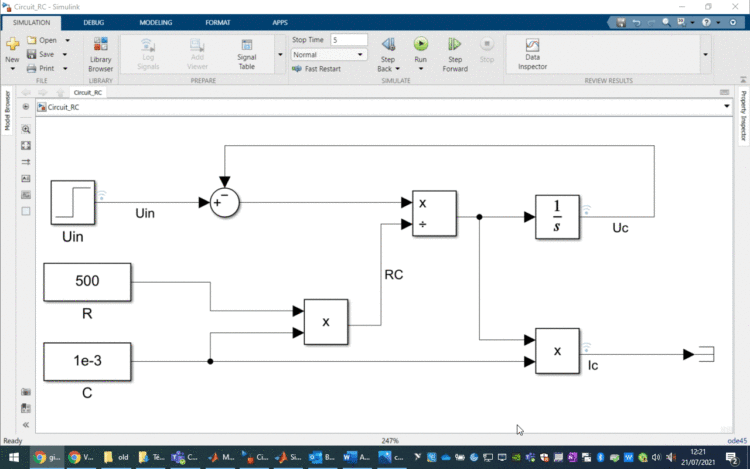Image resolution: width=750 pixels, height=469 pixels.
Task: Expand the Save dropdown arrow
Action: tap(65, 55)
